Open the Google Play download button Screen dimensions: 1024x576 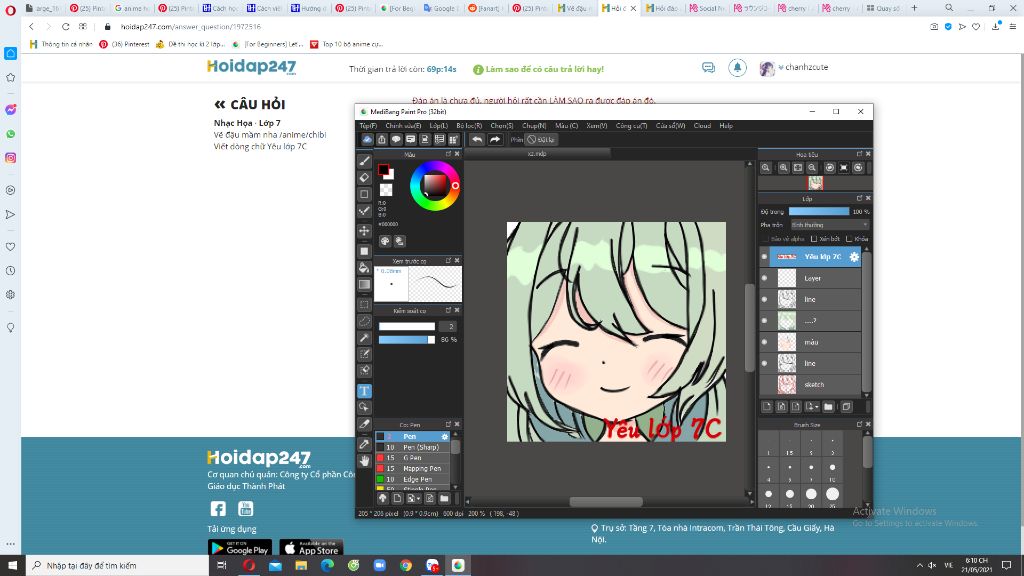pyautogui.click(x=240, y=549)
